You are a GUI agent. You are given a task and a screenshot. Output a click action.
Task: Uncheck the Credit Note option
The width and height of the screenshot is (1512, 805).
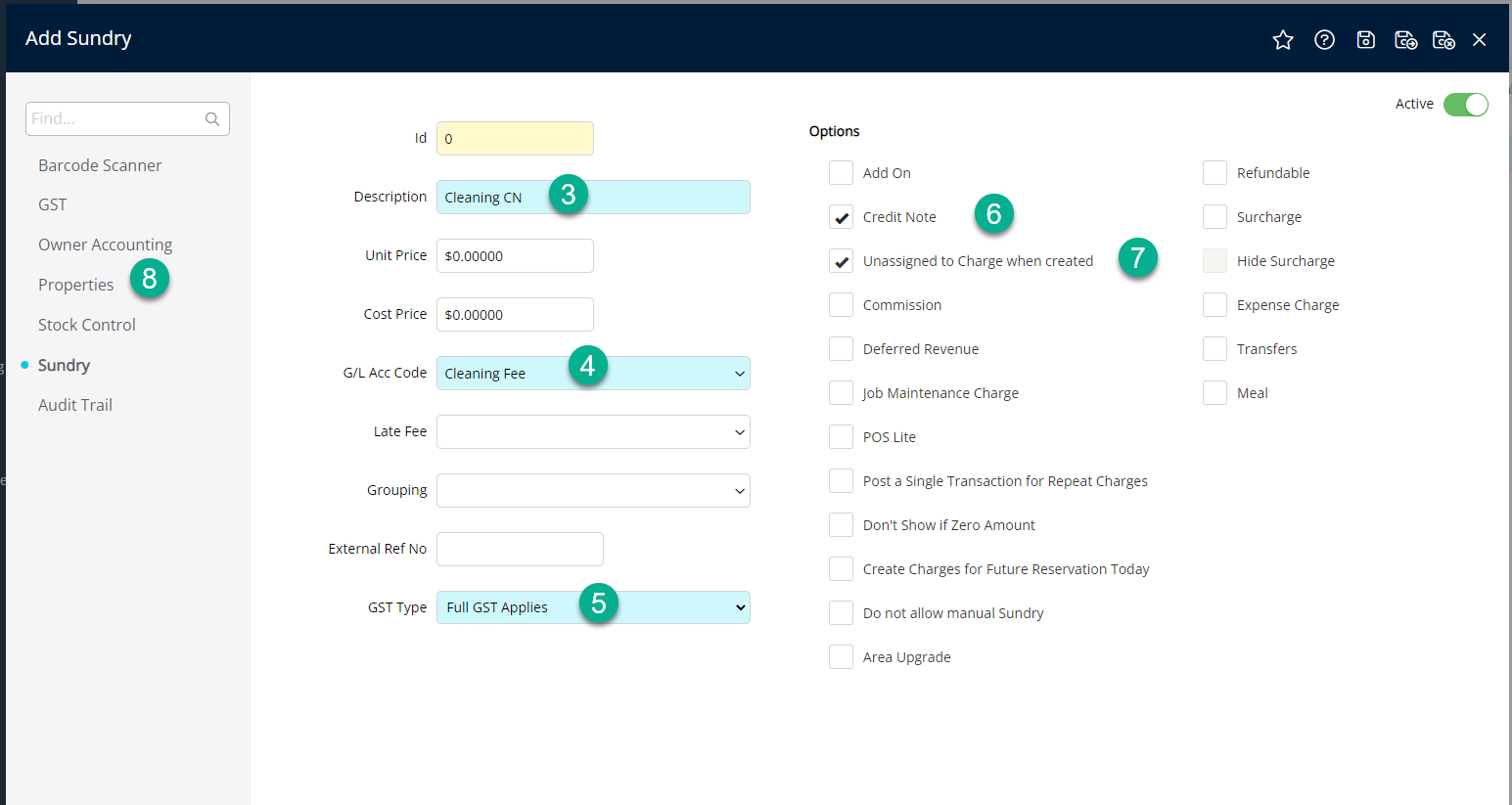841,217
